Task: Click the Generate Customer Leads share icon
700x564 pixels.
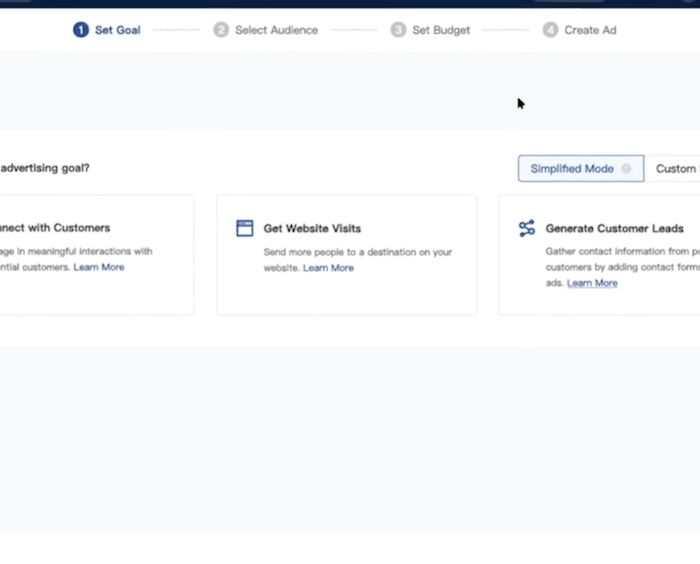Action: pyautogui.click(x=527, y=228)
